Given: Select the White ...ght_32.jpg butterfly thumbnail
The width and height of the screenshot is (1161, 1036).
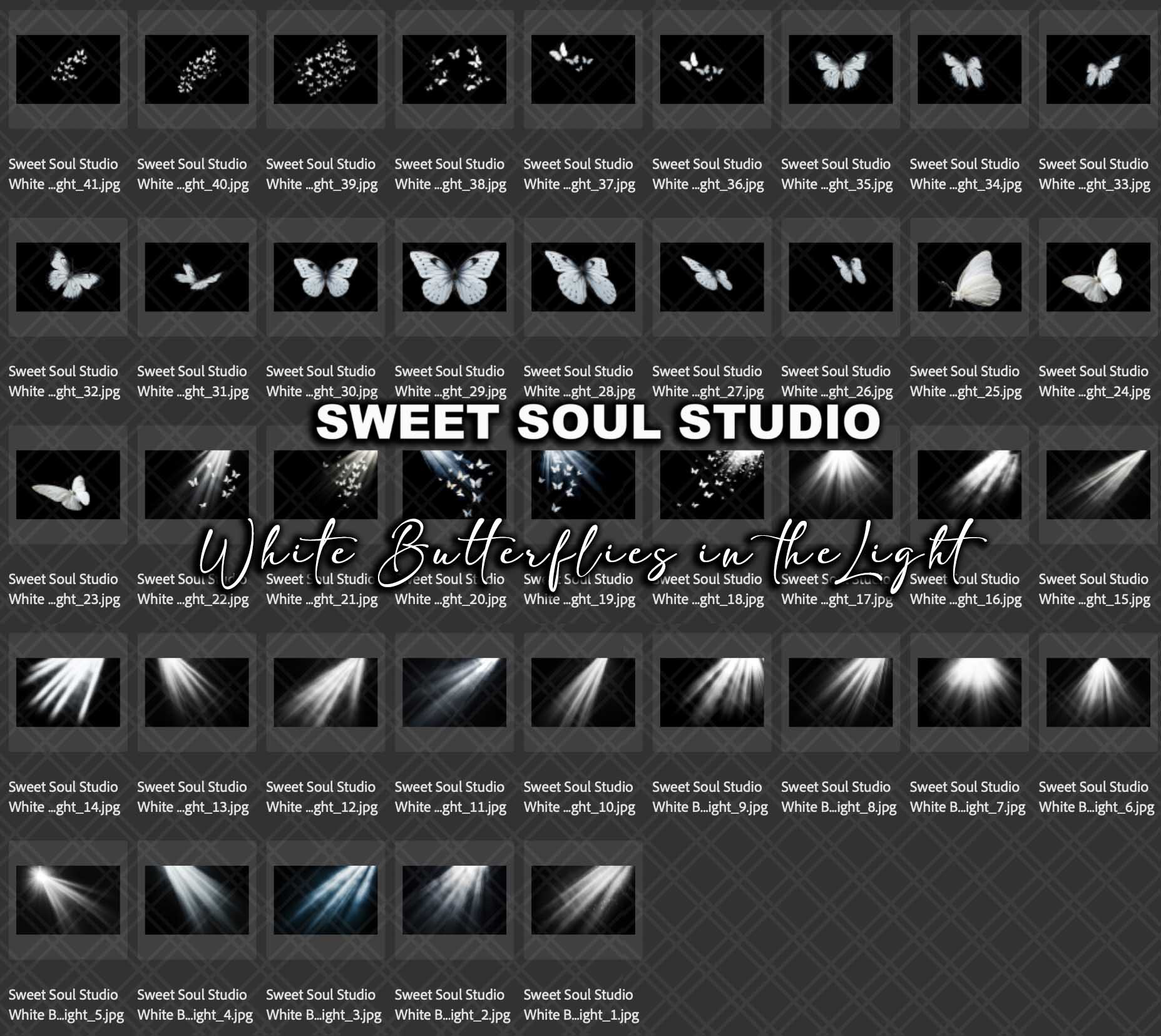Looking at the screenshot, I should pos(68,277).
